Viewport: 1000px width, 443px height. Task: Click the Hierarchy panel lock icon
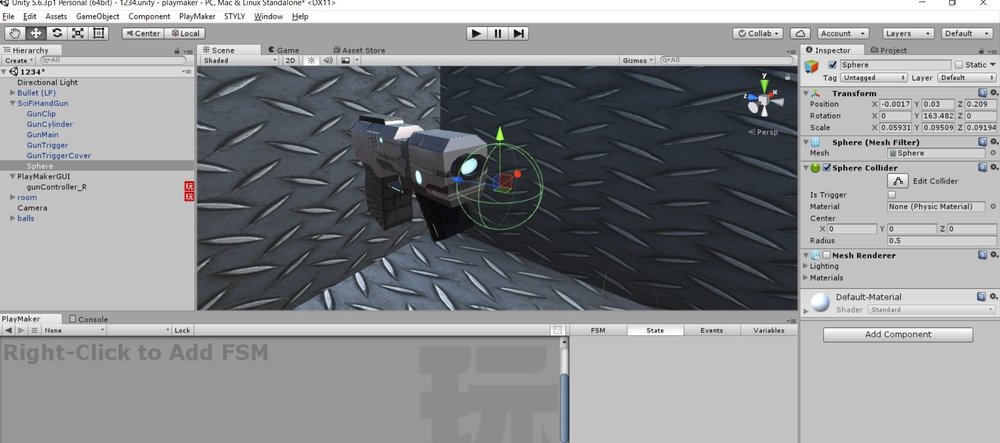click(177, 50)
